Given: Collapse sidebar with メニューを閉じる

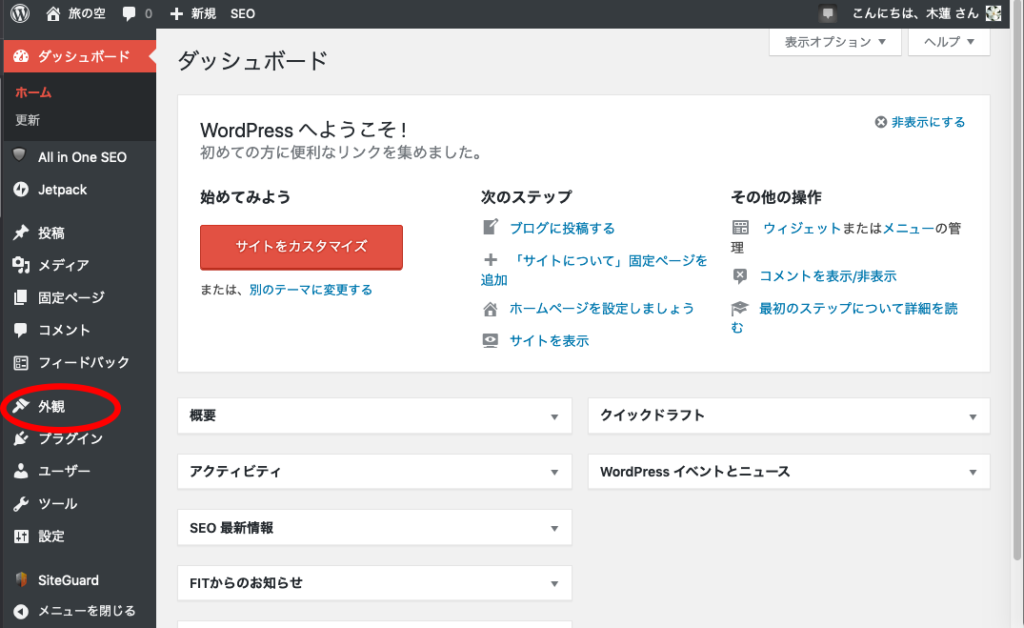Looking at the screenshot, I should pos(85,611).
